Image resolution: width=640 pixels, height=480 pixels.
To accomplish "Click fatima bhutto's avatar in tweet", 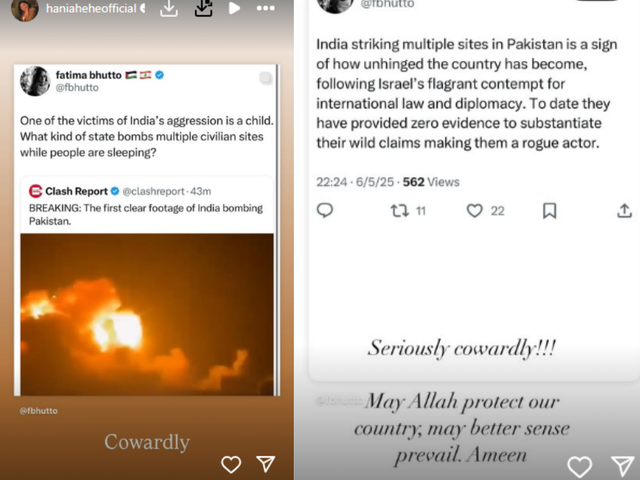I will [x=36, y=80].
